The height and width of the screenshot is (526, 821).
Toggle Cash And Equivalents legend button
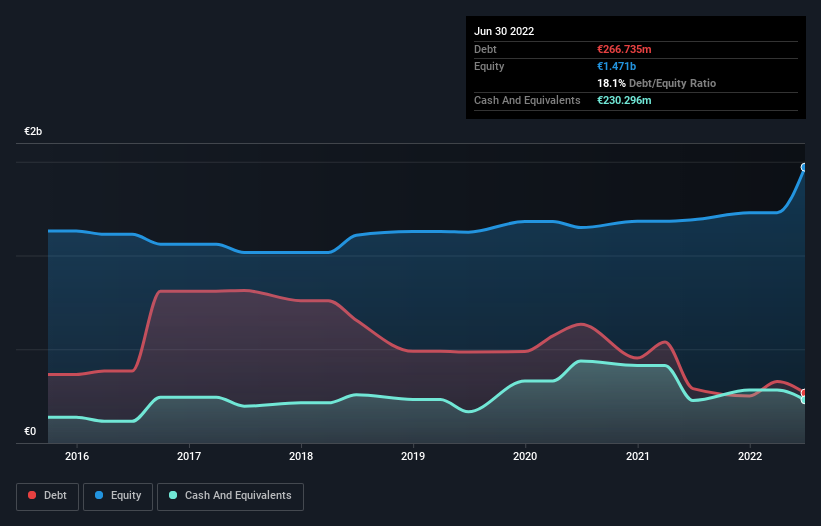230,496
